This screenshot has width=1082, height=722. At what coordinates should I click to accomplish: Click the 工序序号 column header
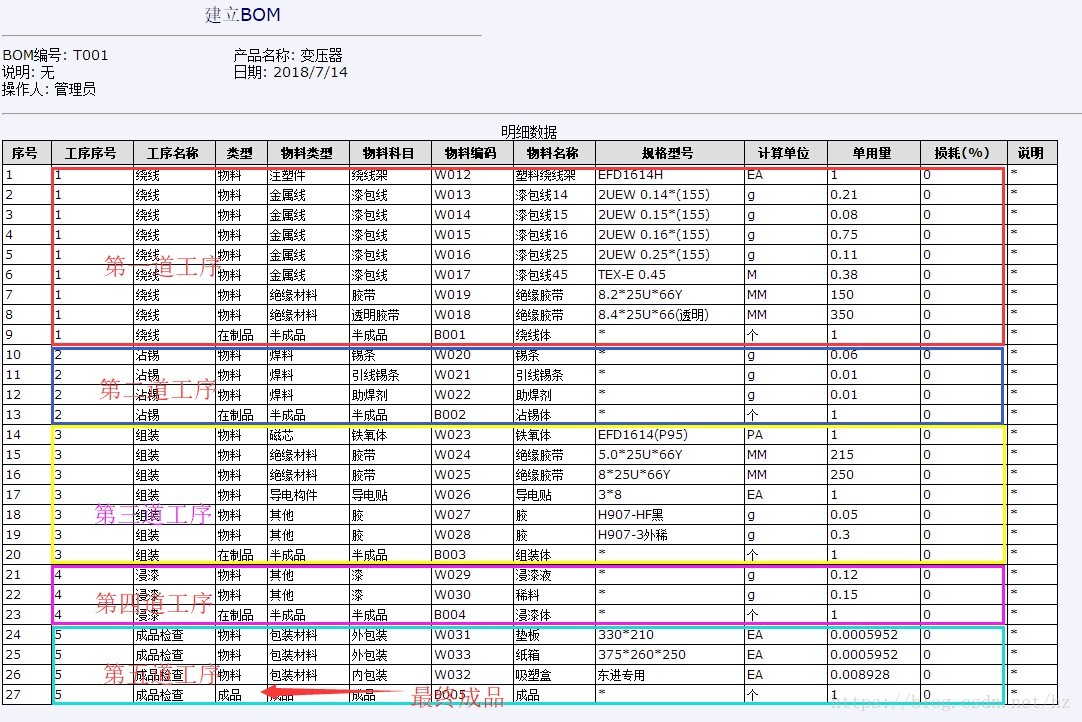tap(91, 153)
